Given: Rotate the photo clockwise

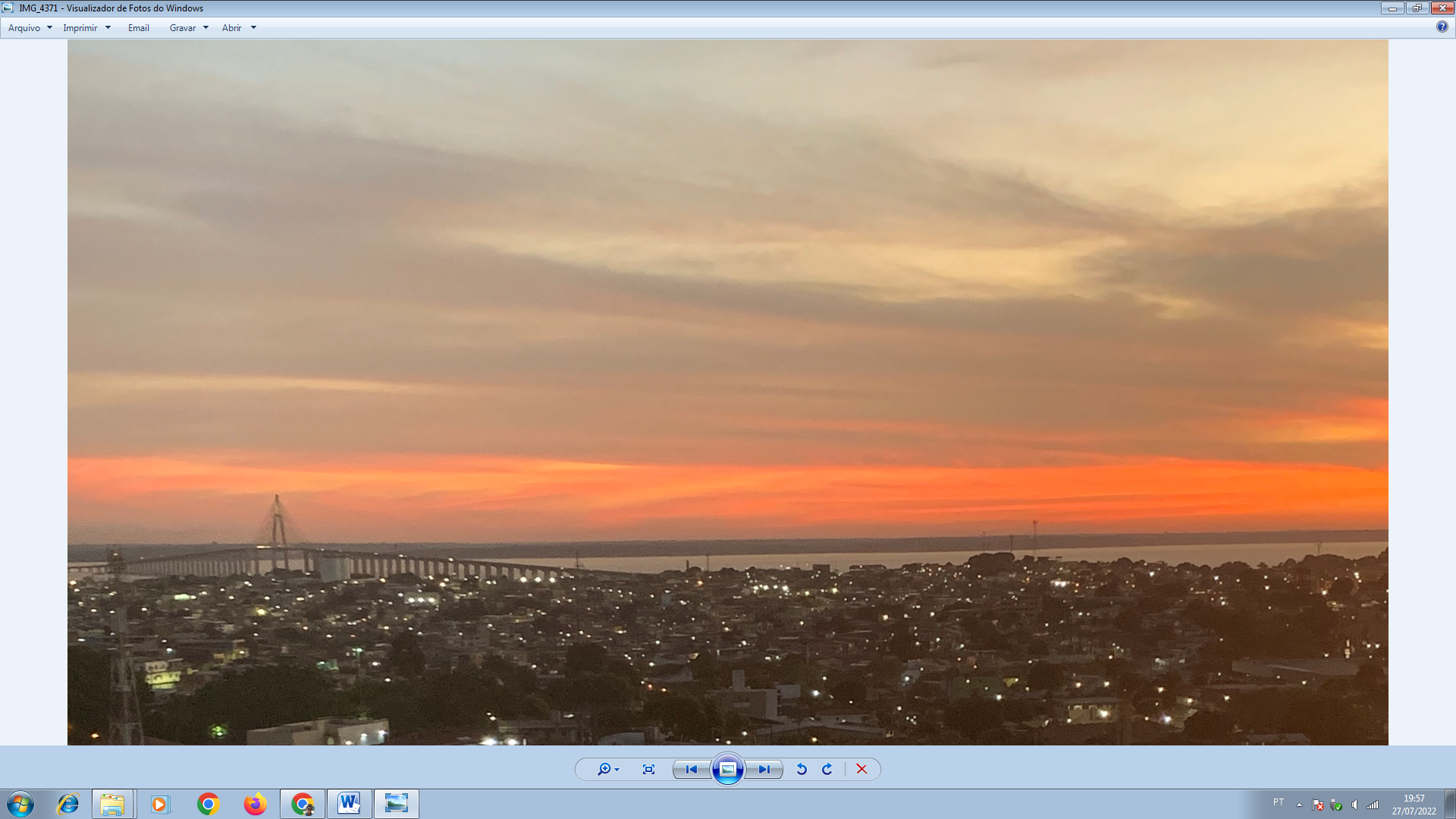Looking at the screenshot, I should click(x=827, y=769).
